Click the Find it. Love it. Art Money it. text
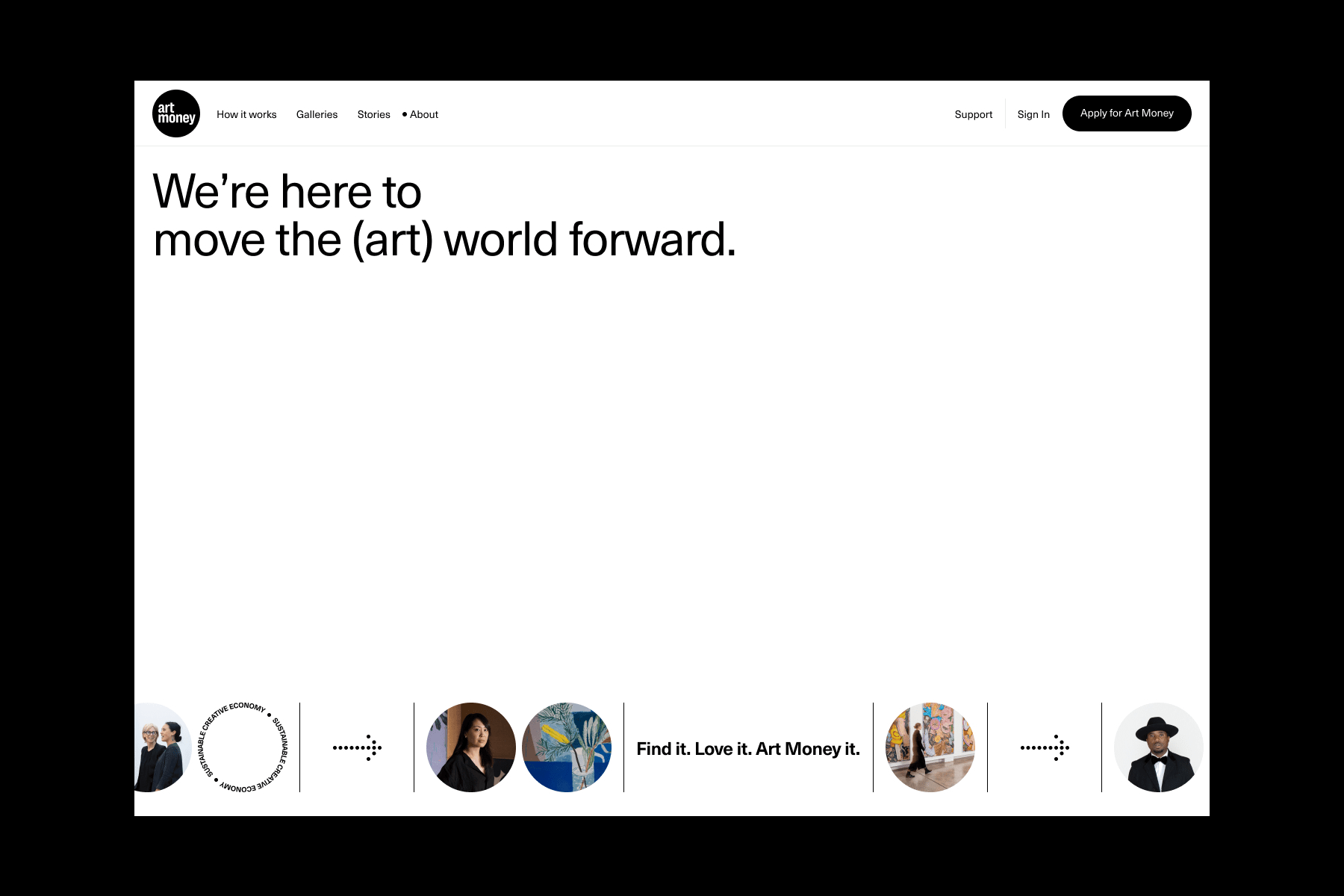Viewport: 1344px width, 896px height. pyautogui.click(x=748, y=749)
